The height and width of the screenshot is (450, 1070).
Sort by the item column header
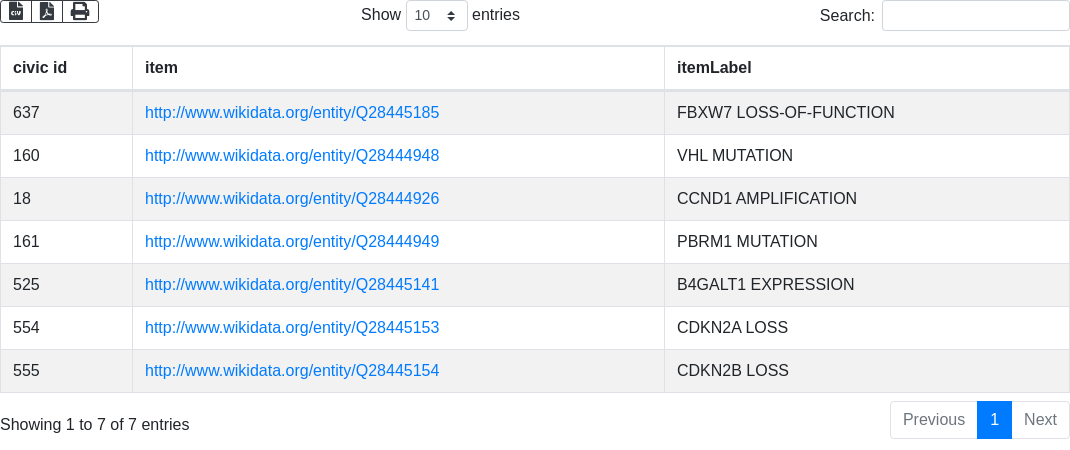pos(161,68)
